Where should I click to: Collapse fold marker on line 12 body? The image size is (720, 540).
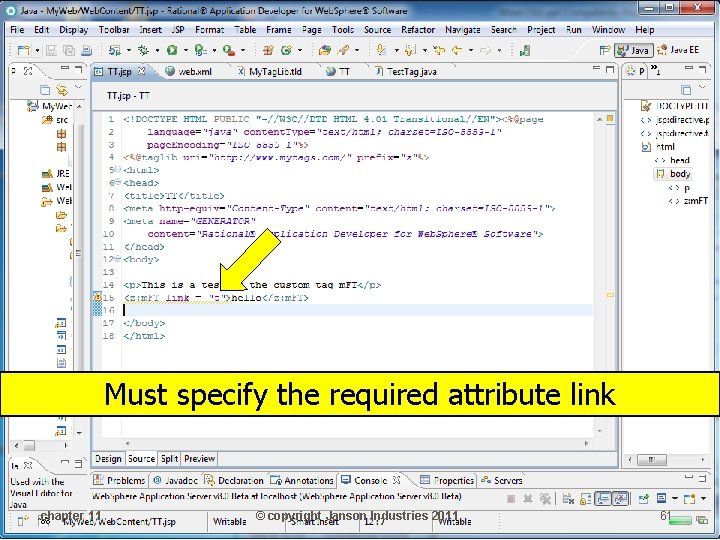click(x=118, y=259)
